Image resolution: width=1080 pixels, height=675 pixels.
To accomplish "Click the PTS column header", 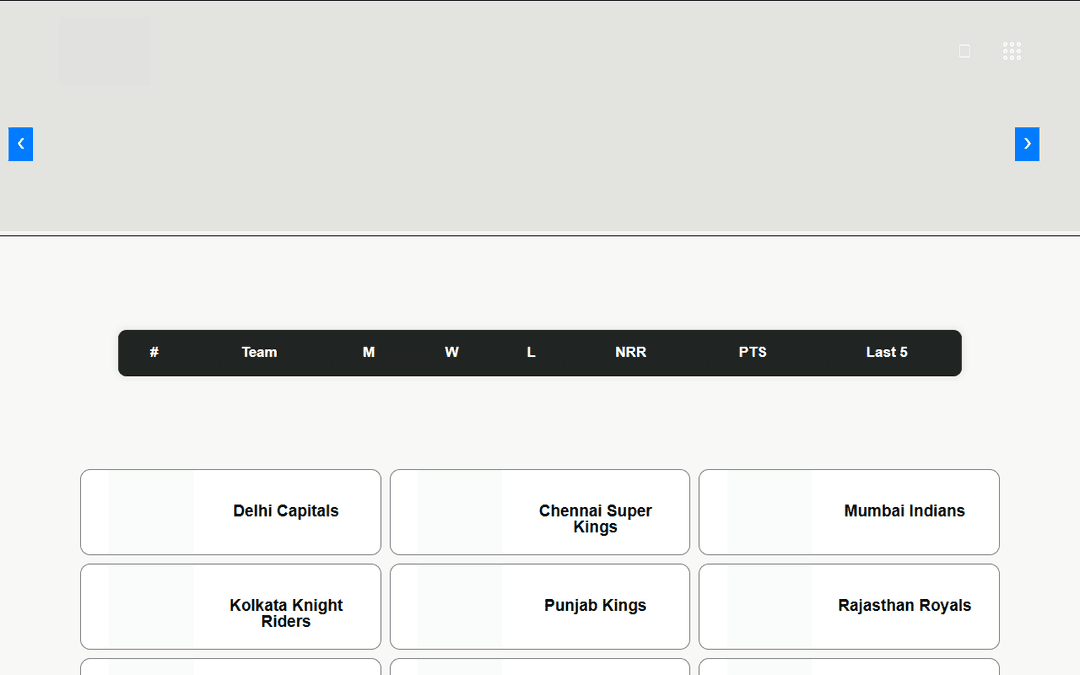I will click(x=752, y=352).
